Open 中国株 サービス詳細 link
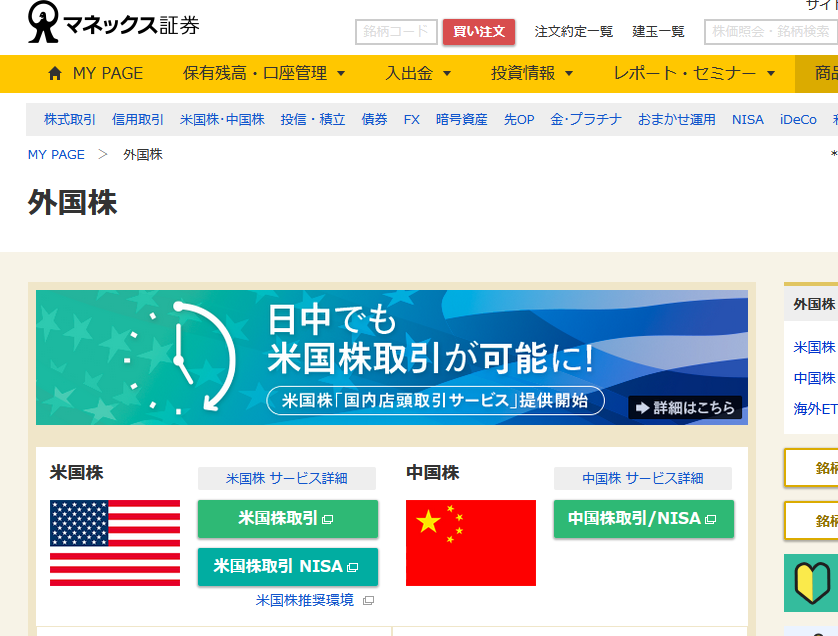838x636 pixels. [x=642, y=478]
